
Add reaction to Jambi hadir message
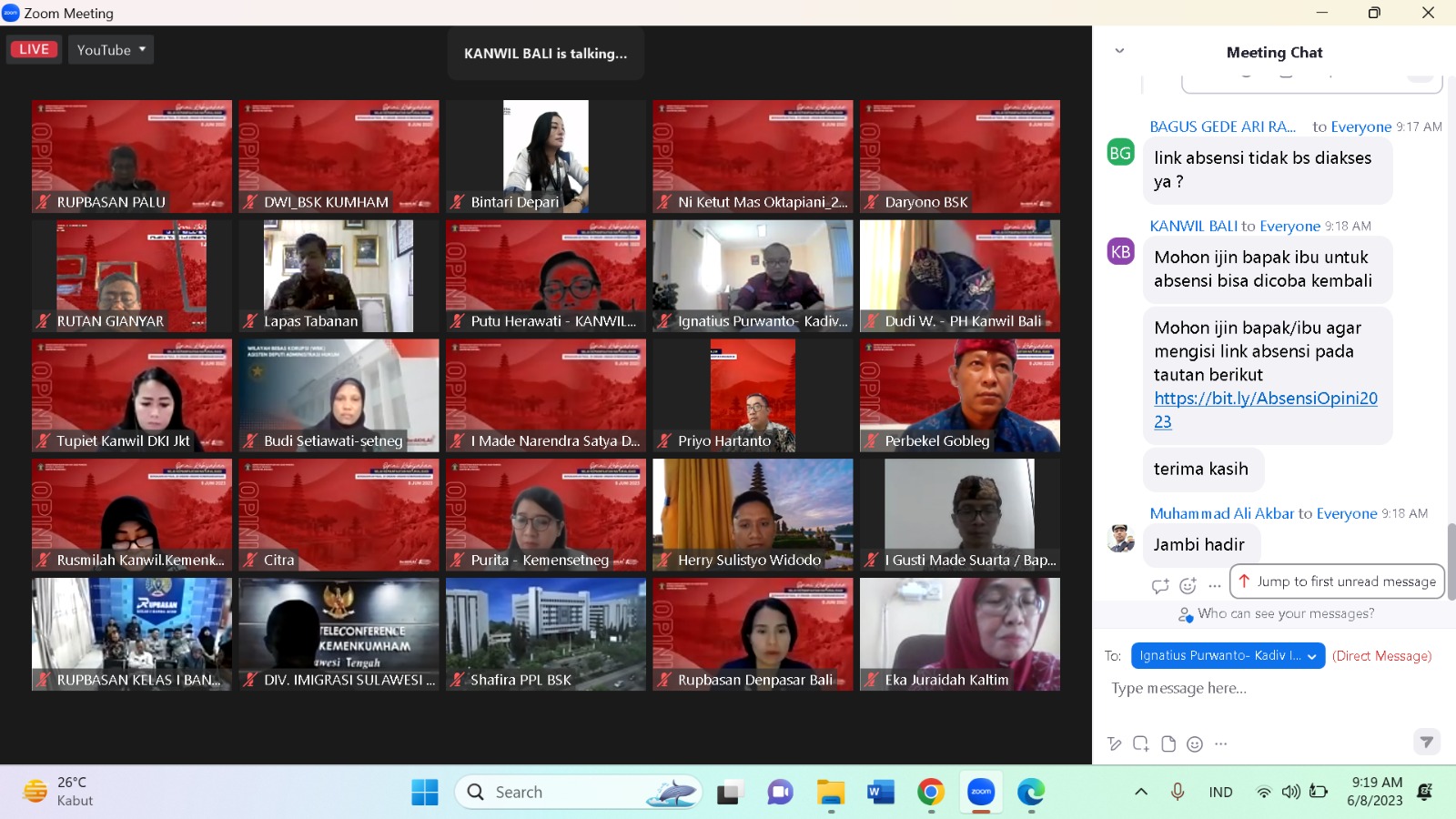1188,586
